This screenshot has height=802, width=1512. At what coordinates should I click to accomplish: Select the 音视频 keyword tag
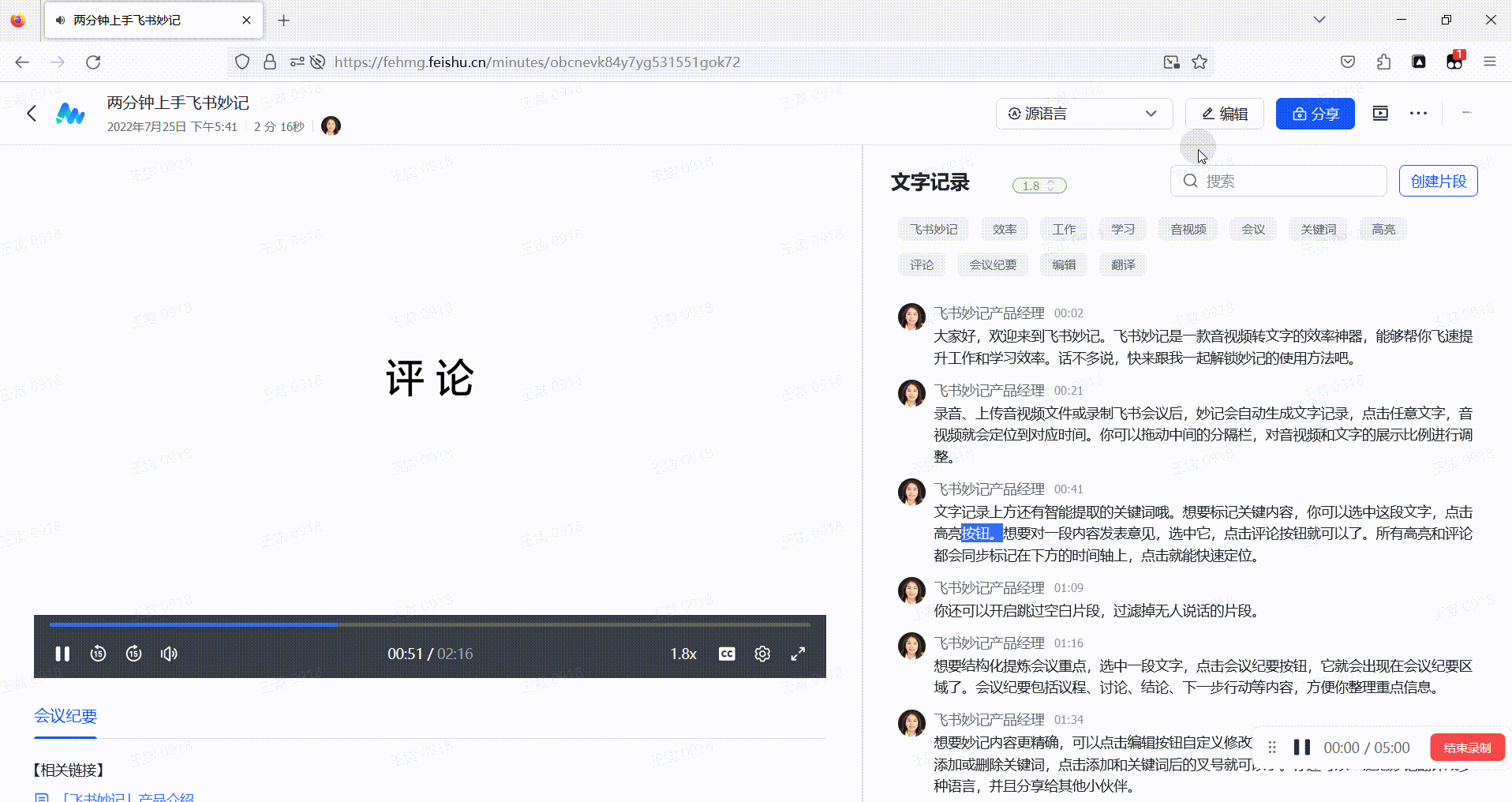point(1188,230)
